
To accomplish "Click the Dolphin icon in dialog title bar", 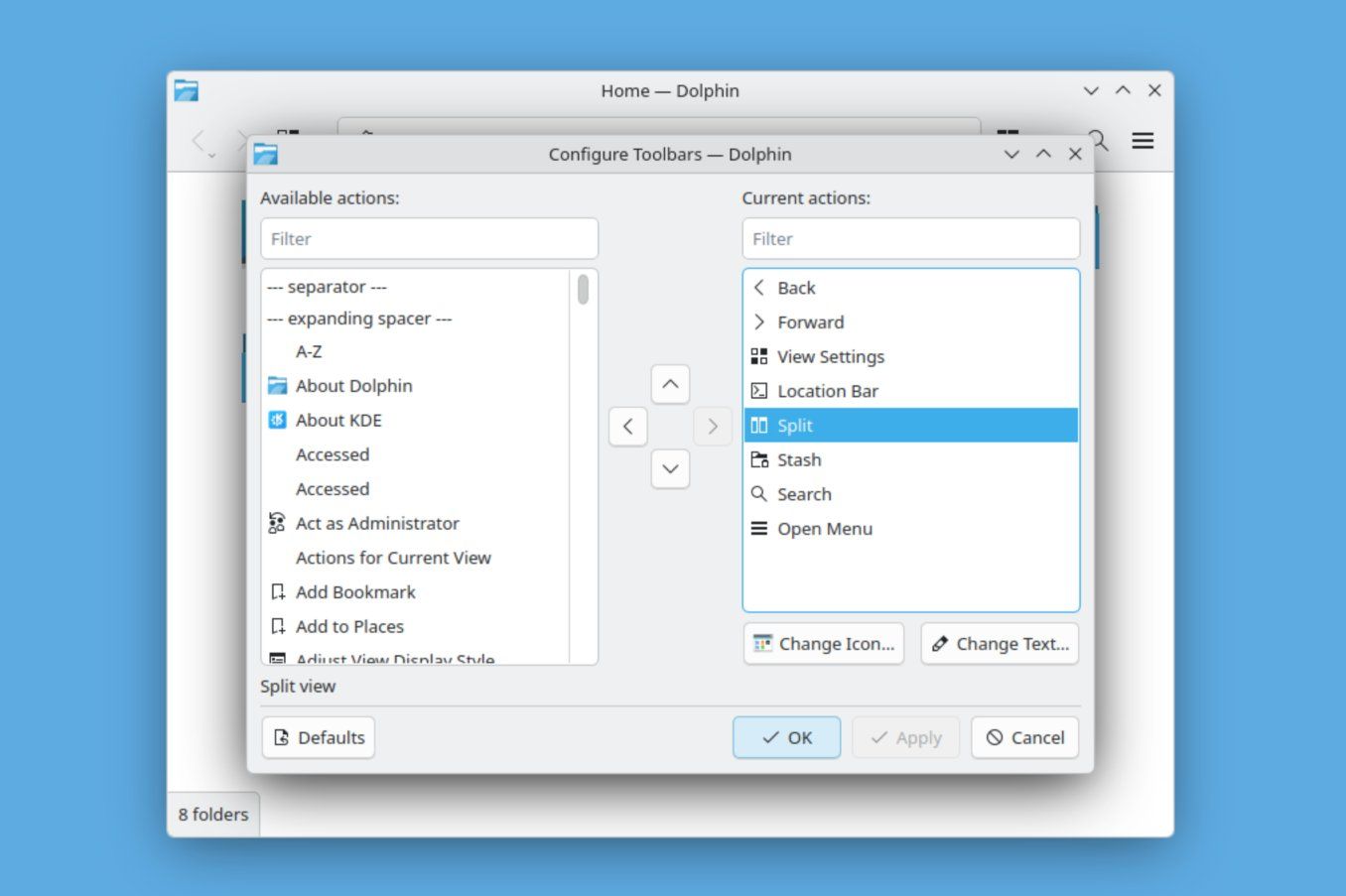I will pos(265,154).
